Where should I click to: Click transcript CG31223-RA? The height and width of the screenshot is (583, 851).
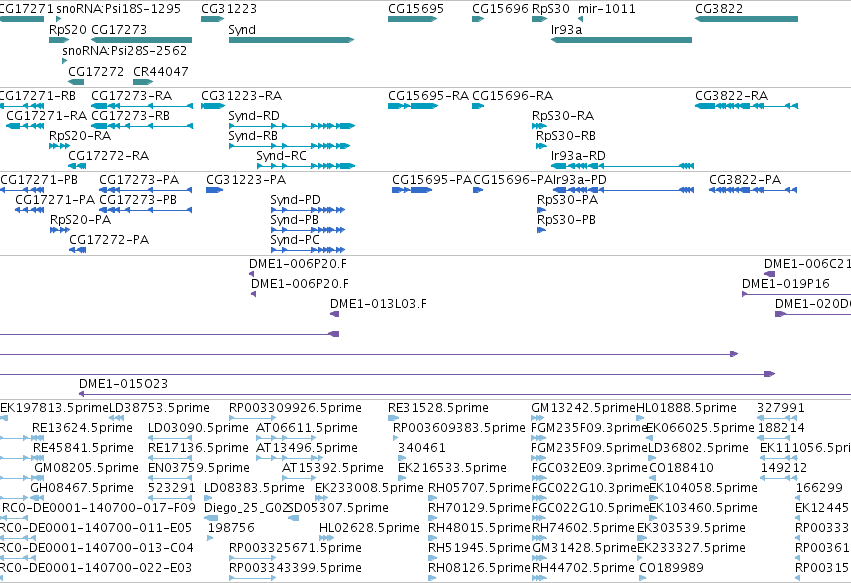pos(213,106)
